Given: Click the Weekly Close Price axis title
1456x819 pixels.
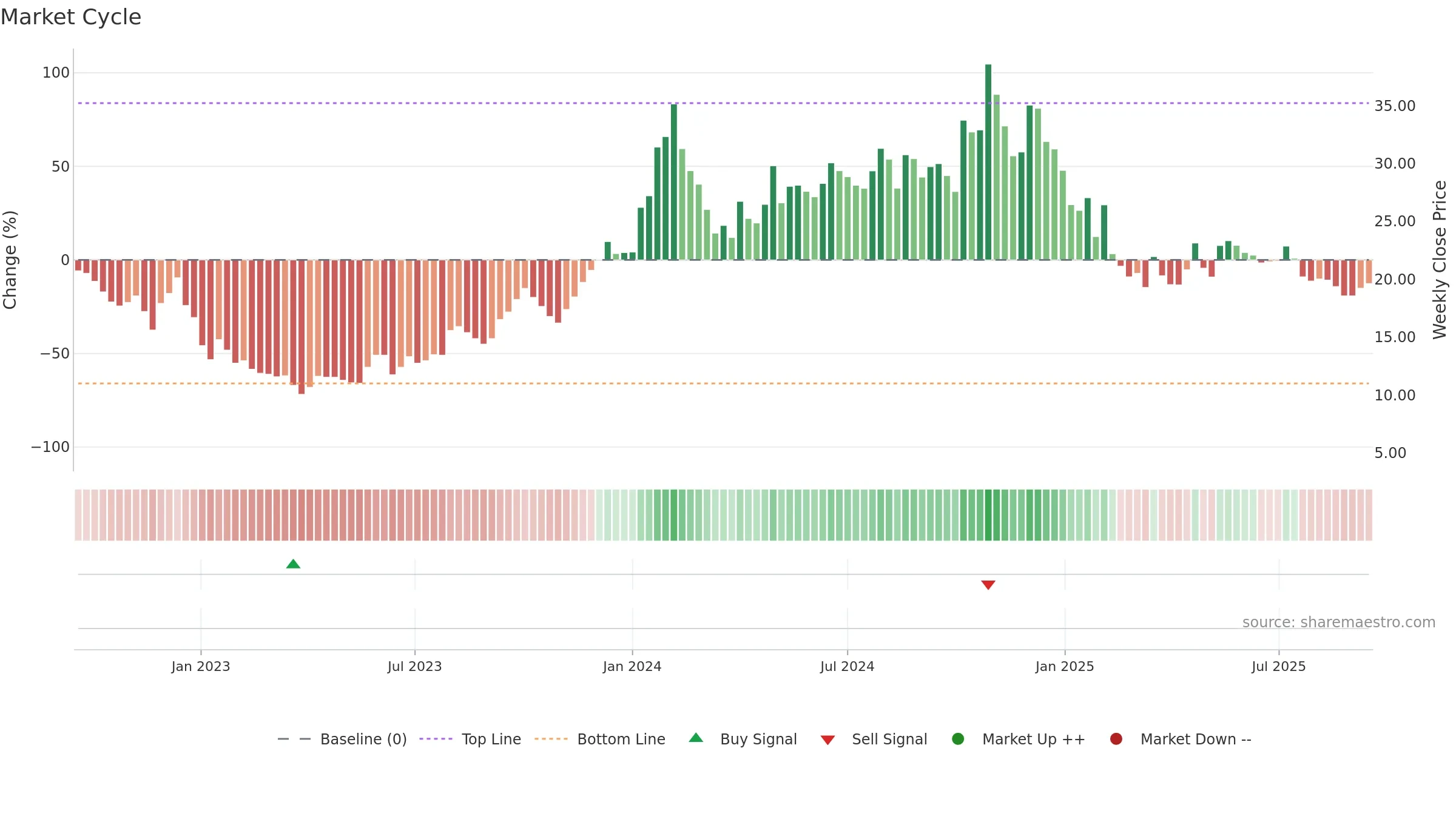Looking at the screenshot, I should (1440, 260).
